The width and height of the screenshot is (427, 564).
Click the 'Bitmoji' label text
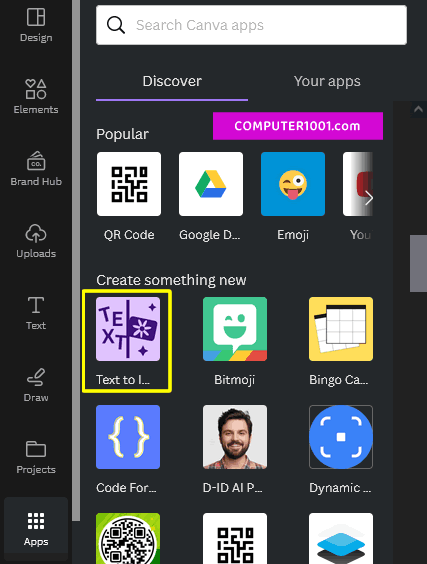(235, 380)
